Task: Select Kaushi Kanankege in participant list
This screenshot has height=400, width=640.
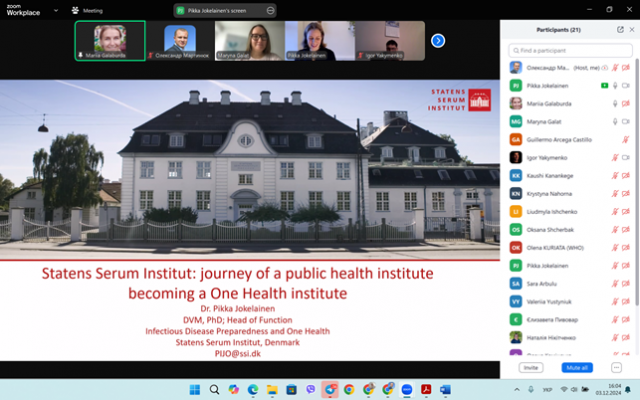Action: pos(570,176)
